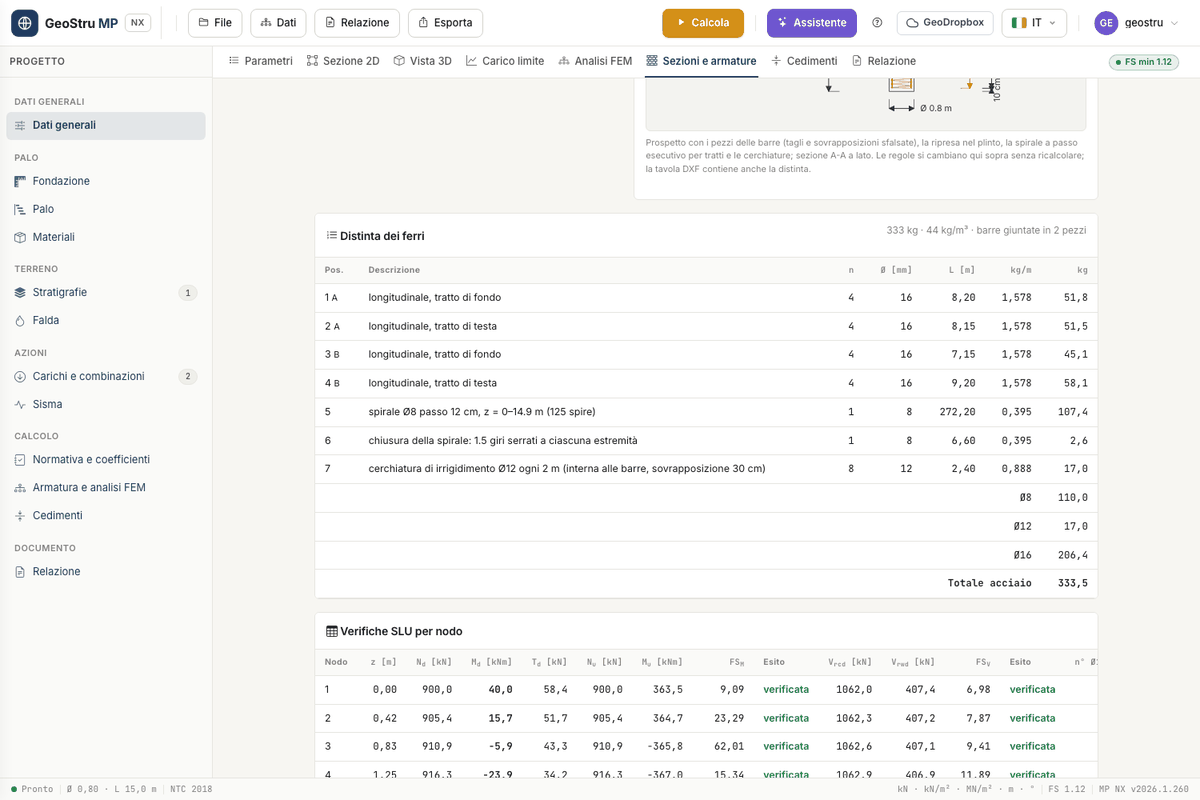Click the Stratigrafie layers icon

tap(20, 293)
